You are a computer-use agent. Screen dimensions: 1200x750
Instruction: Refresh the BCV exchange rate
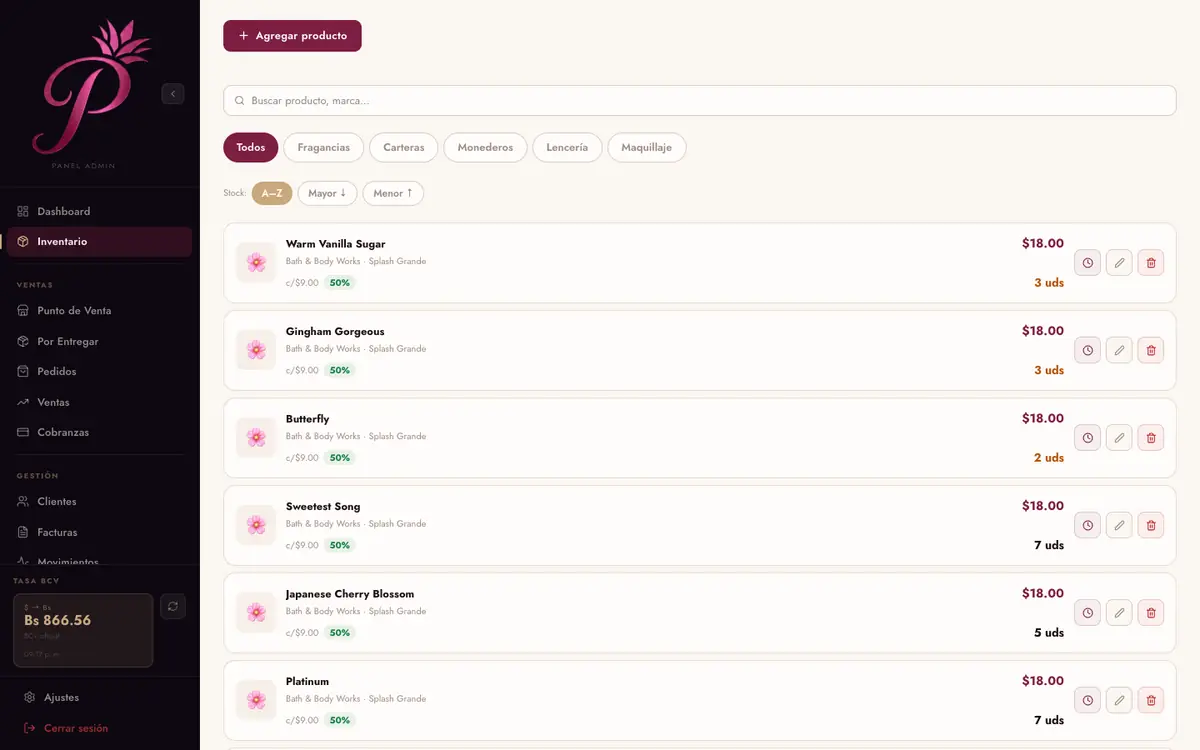[173, 606]
